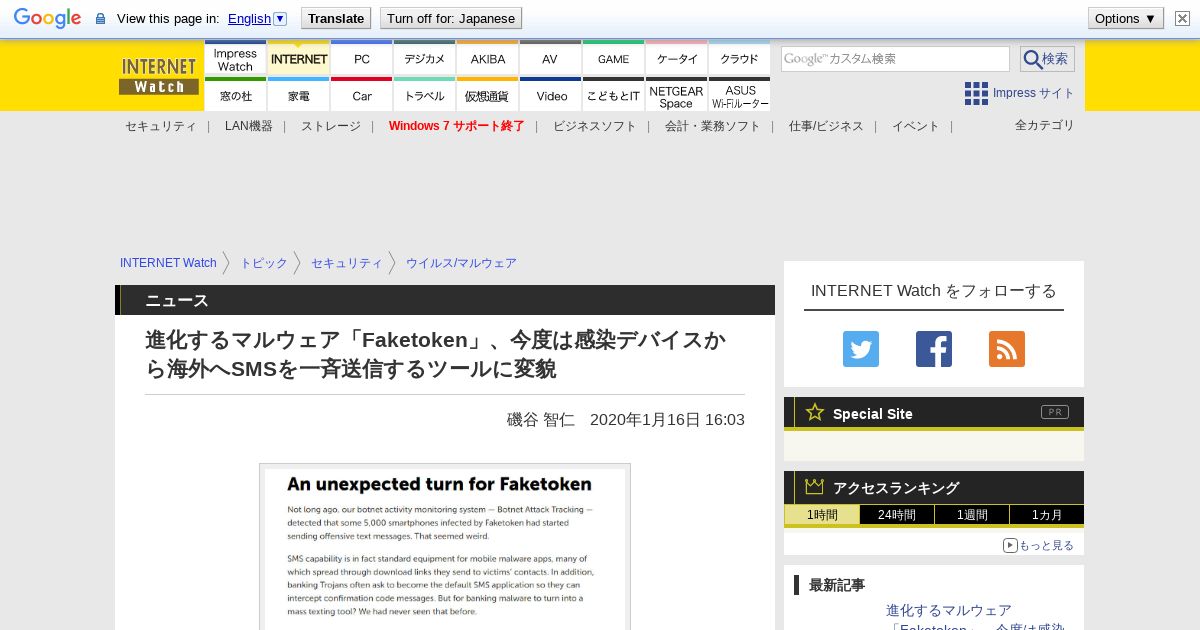The image size is (1200, 630).
Task: Turn off translation for Japanese
Action: 451,18
